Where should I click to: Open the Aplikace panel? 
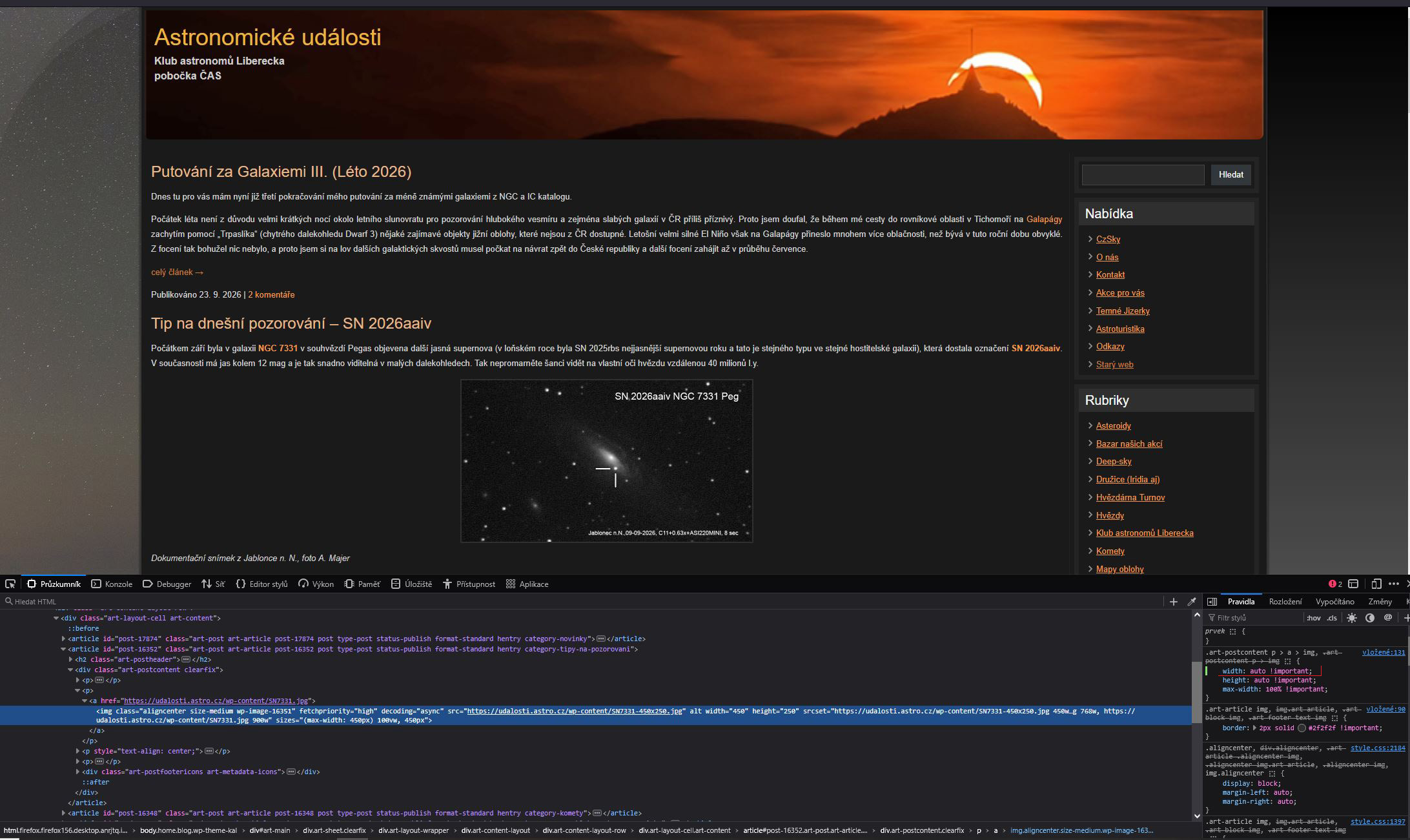527,584
